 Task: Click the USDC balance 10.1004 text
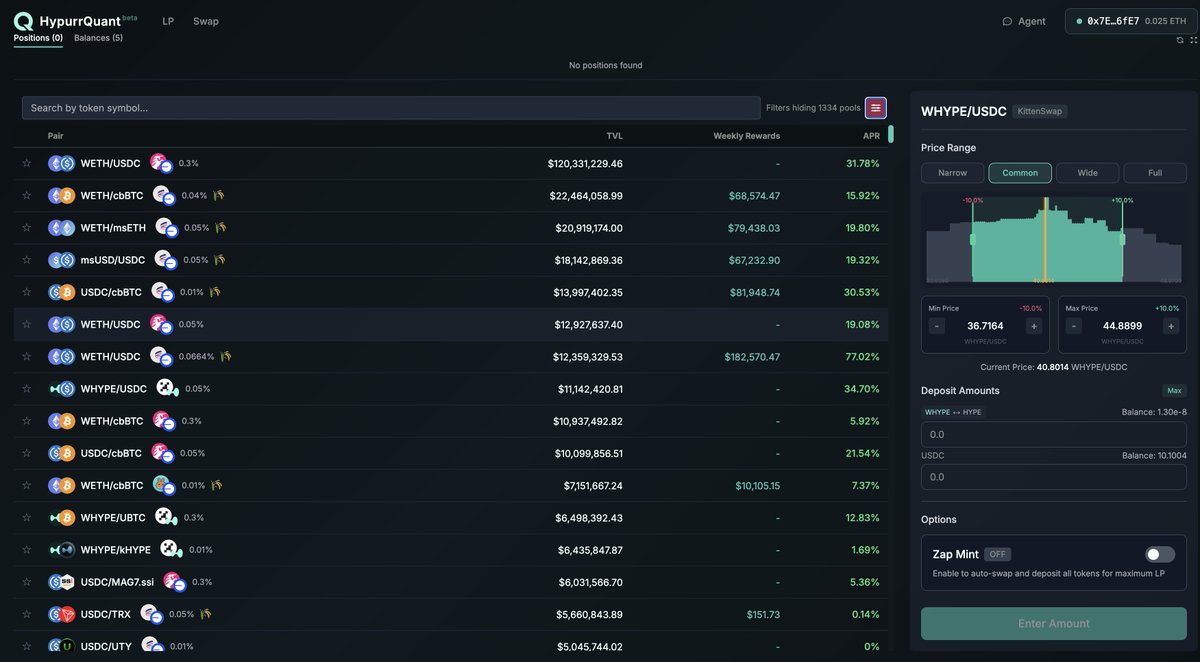1154,455
